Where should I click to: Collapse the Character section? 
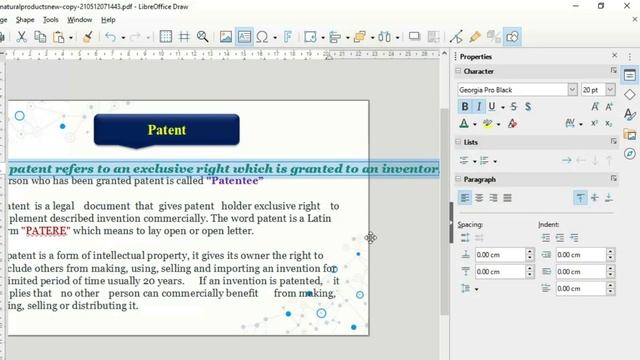(458, 71)
